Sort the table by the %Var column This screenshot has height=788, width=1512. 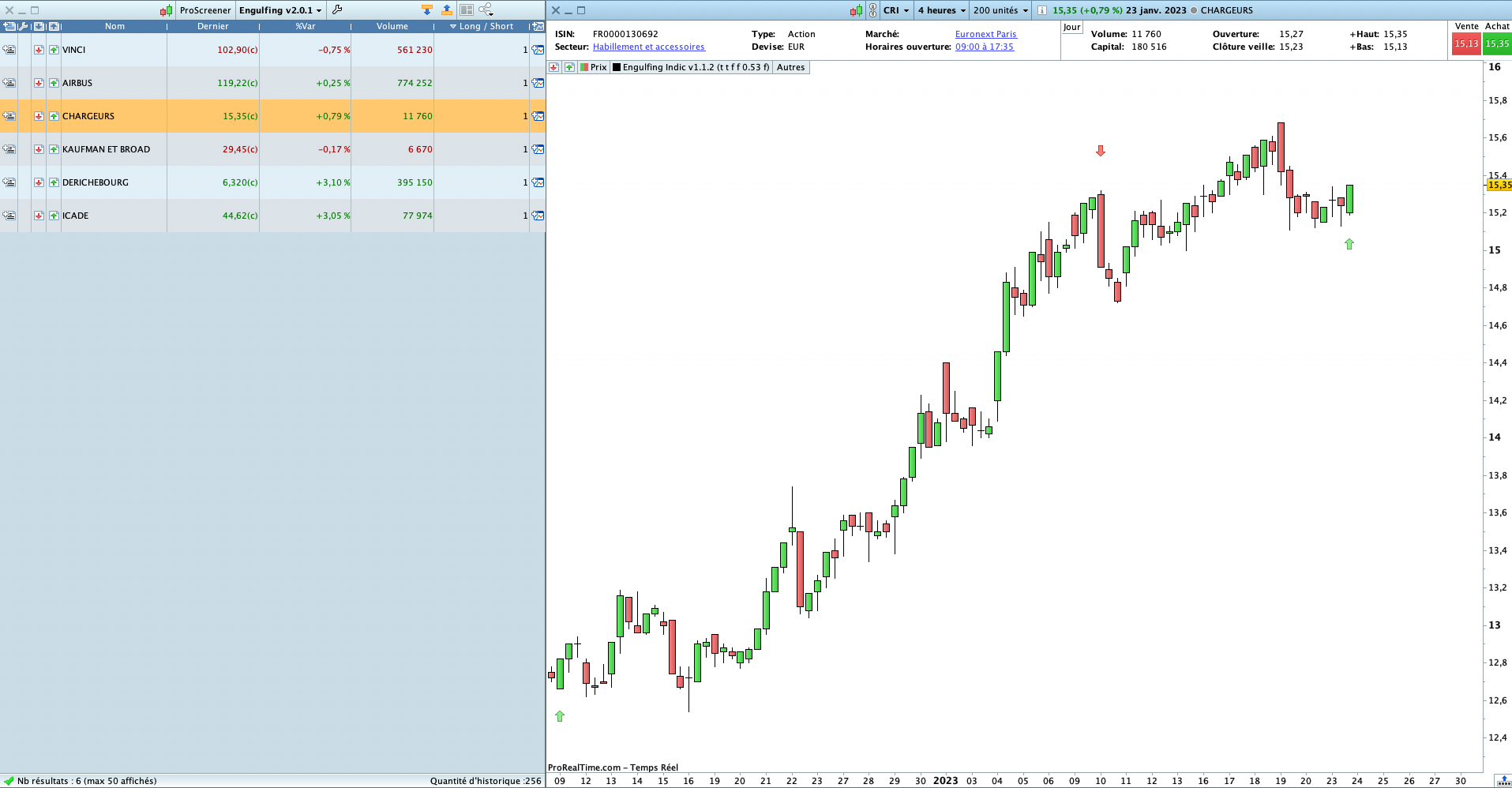[x=306, y=26]
